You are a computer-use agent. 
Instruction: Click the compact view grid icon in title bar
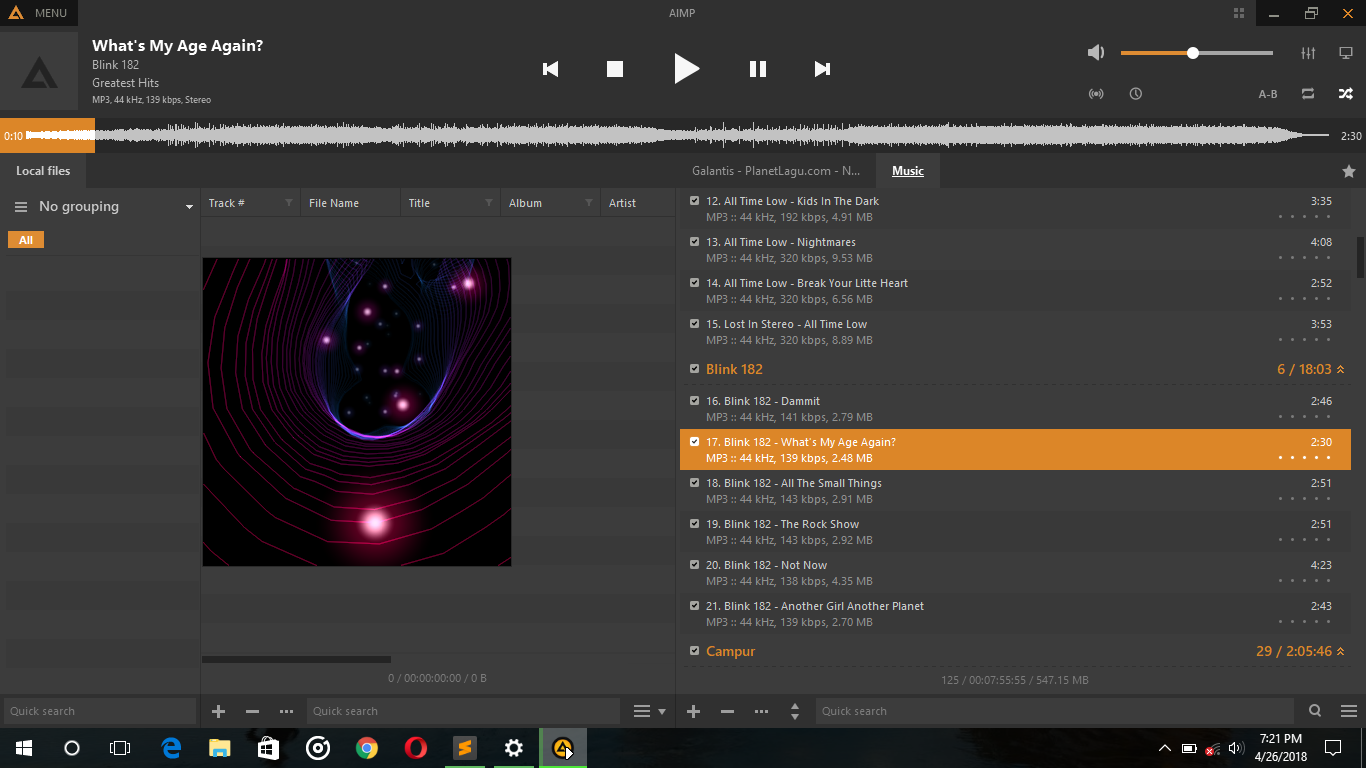[x=1239, y=13]
